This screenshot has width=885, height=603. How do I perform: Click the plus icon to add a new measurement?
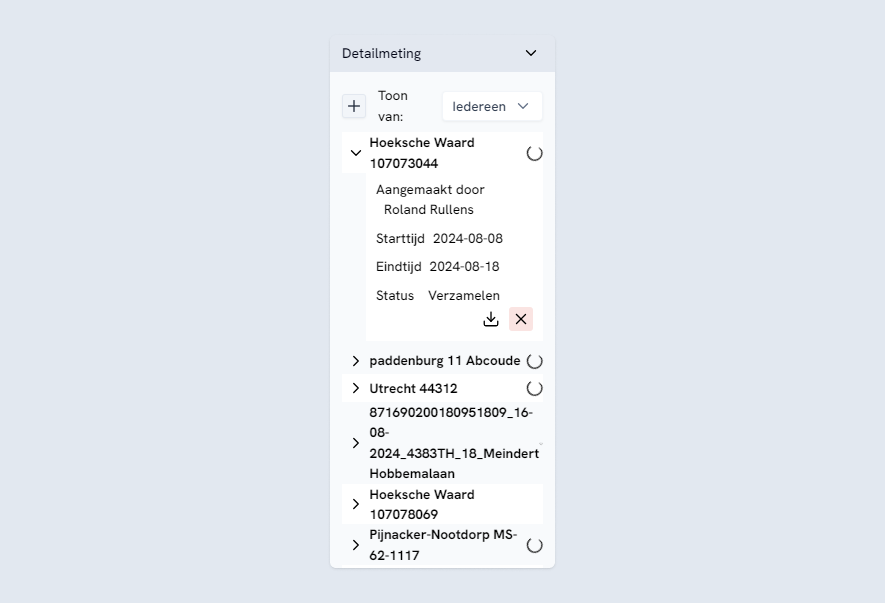(x=353, y=105)
